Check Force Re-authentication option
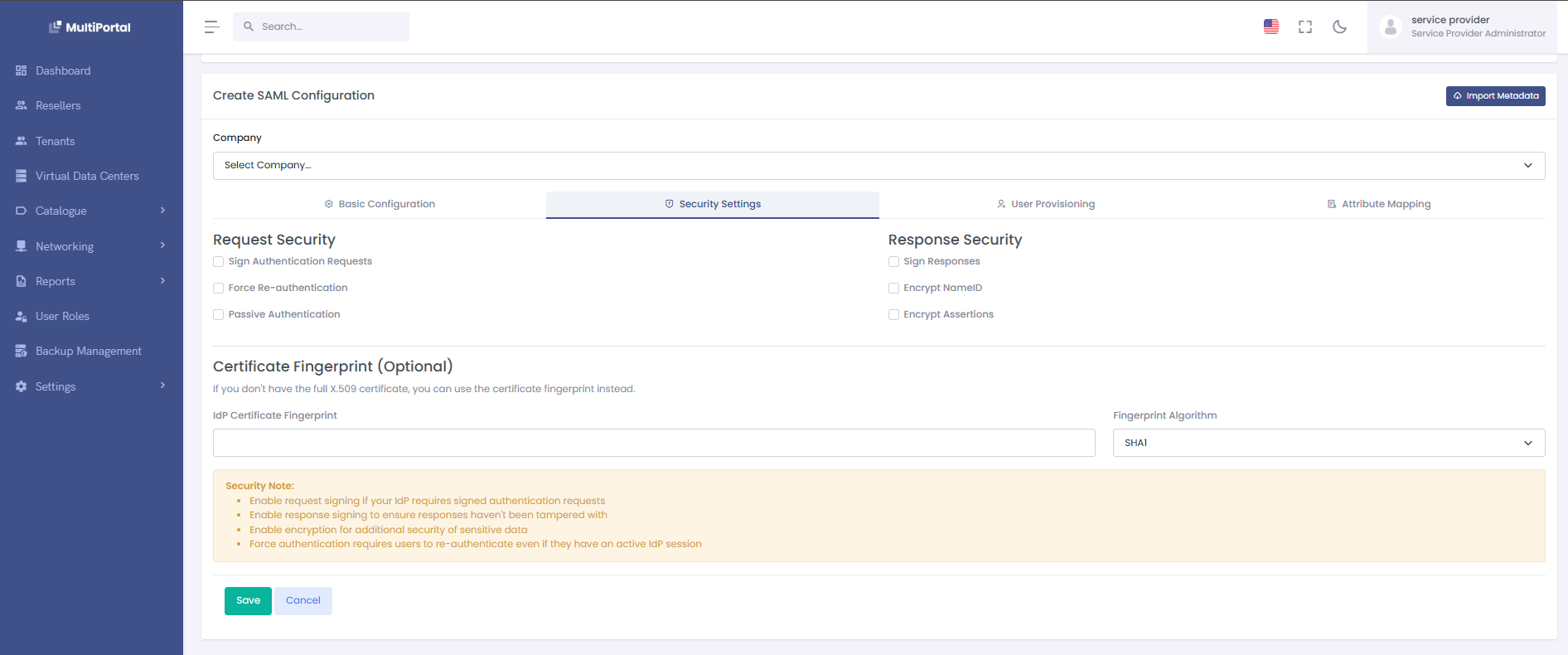The image size is (1568, 655). pyautogui.click(x=219, y=288)
